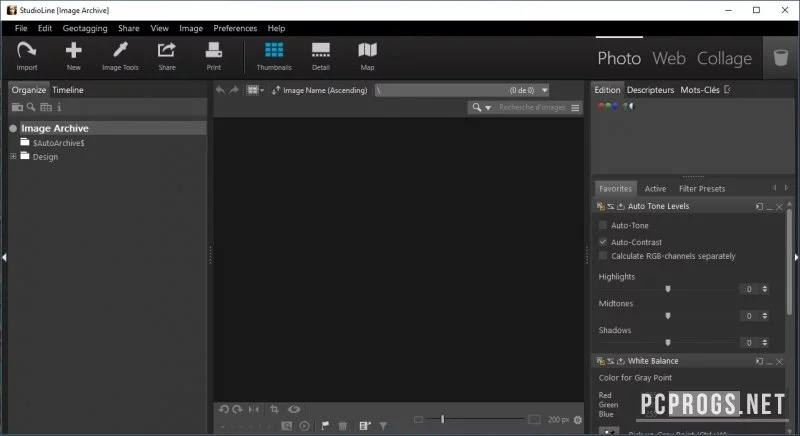
Task: Open the folder path dropdown showing (0 de 0)
Action: coord(544,90)
